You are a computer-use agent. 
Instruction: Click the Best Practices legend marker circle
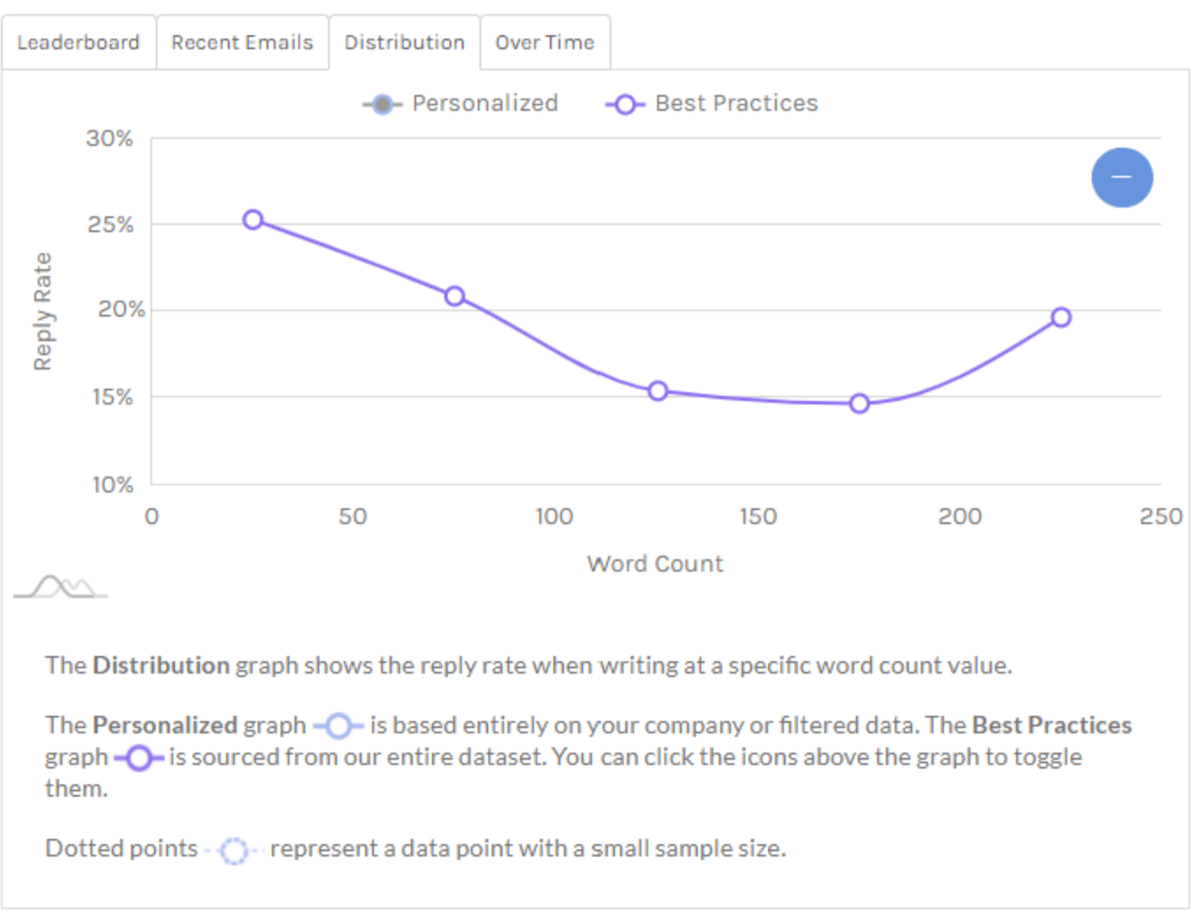(625, 104)
